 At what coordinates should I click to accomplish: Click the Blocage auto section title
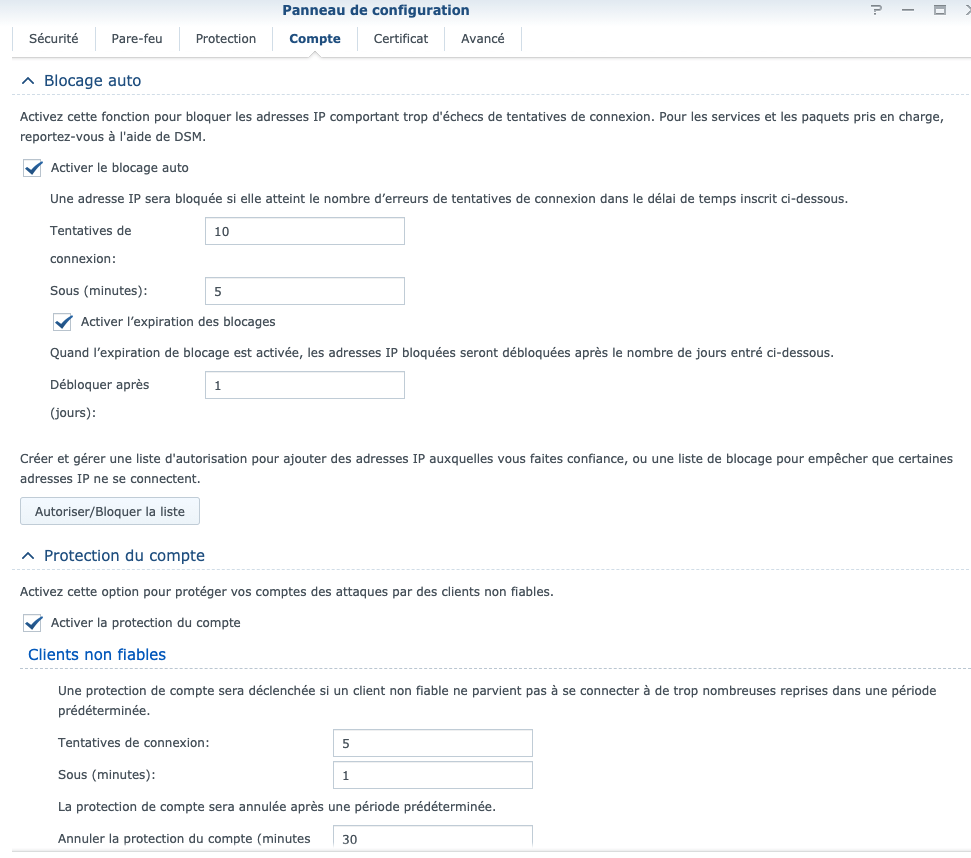tap(92, 81)
